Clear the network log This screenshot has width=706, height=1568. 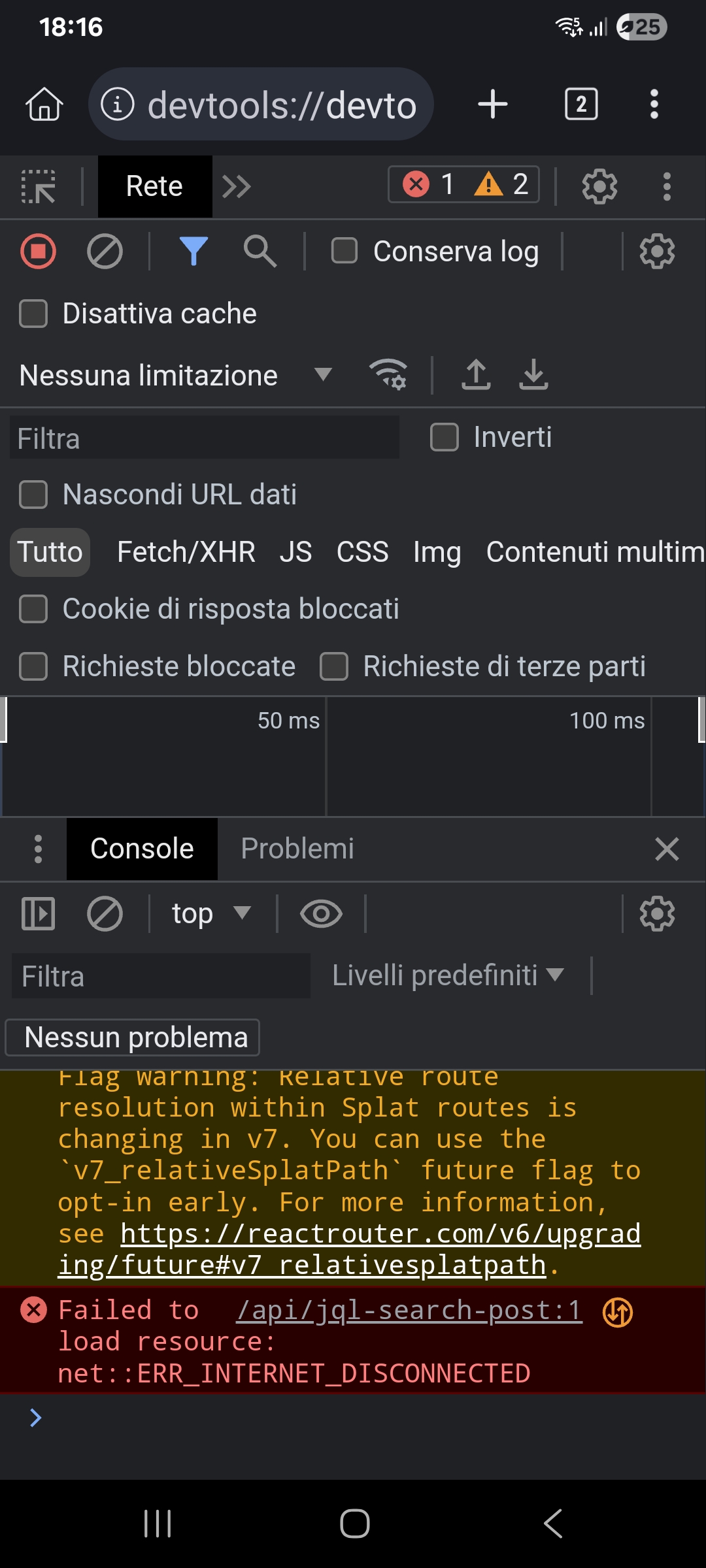(x=105, y=252)
